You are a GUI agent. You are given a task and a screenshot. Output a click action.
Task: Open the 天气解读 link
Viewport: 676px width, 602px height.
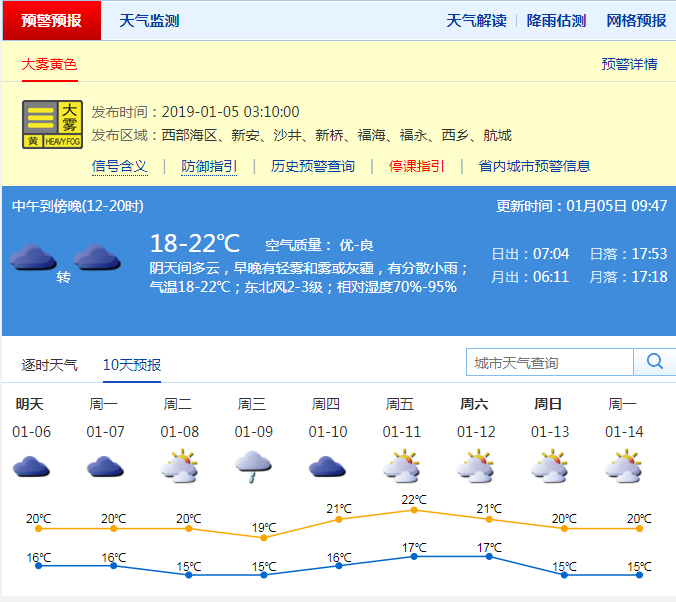[476, 21]
